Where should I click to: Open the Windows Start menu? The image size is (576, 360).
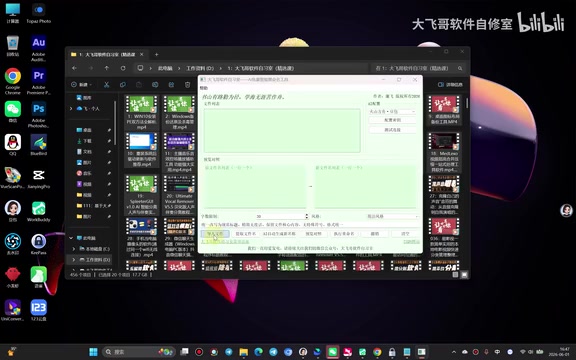(x=93, y=352)
